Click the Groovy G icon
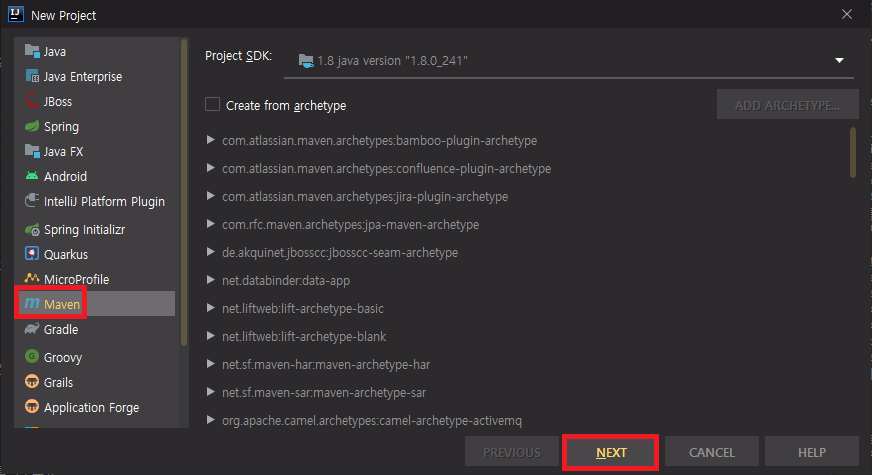 (32, 356)
